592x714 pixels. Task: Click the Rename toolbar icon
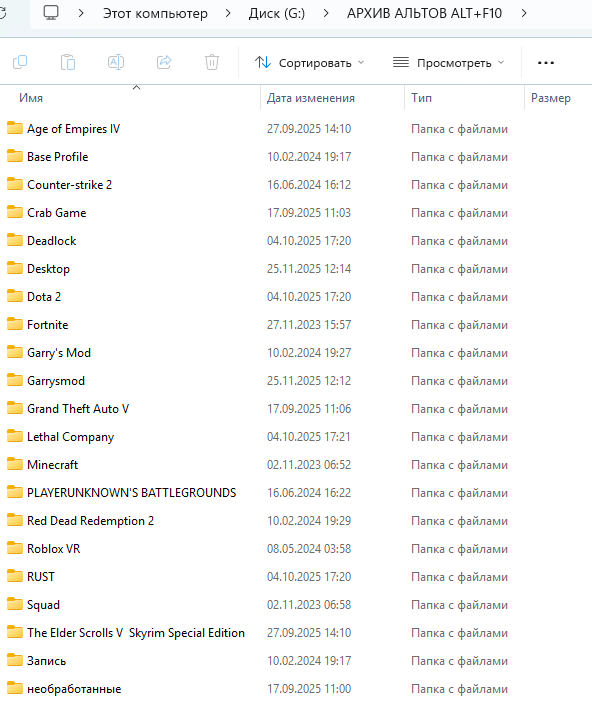tap(116, 62)
